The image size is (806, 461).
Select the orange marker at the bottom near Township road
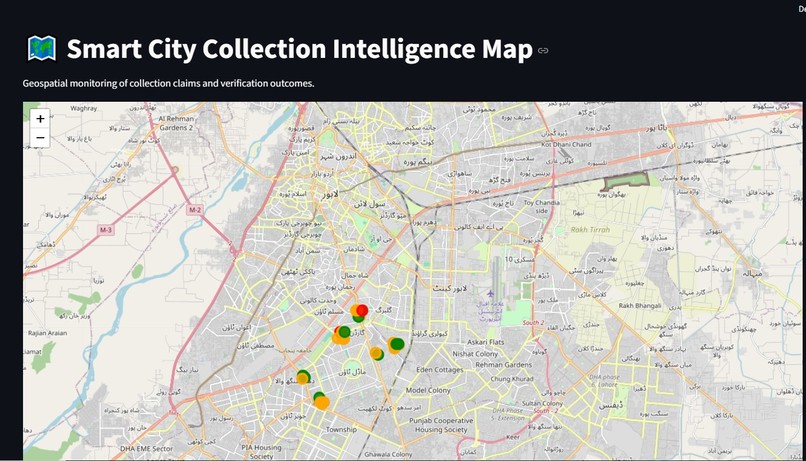322,402
